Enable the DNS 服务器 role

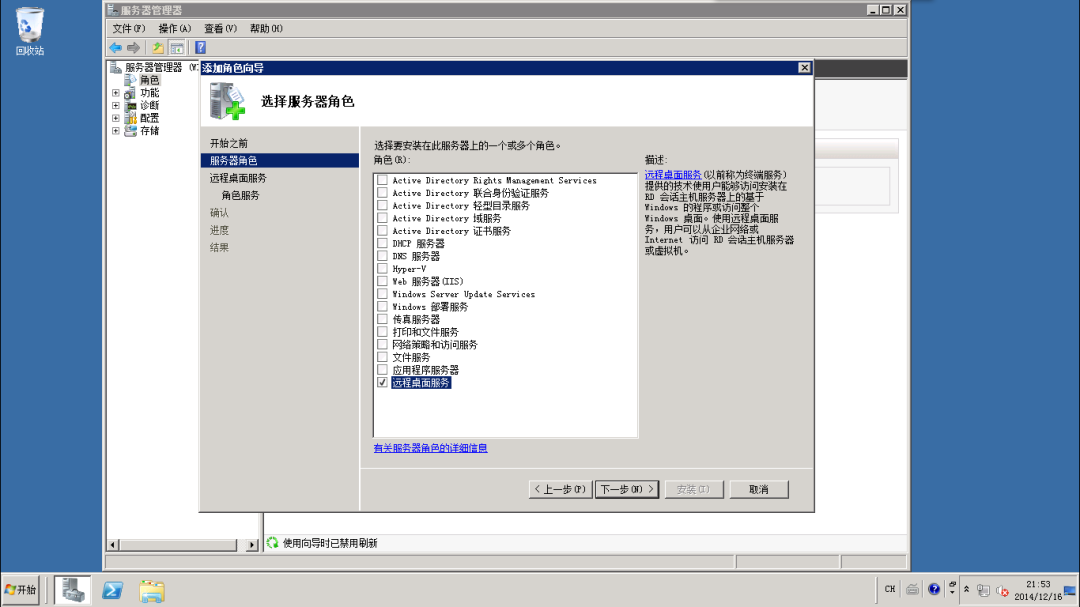382,256
